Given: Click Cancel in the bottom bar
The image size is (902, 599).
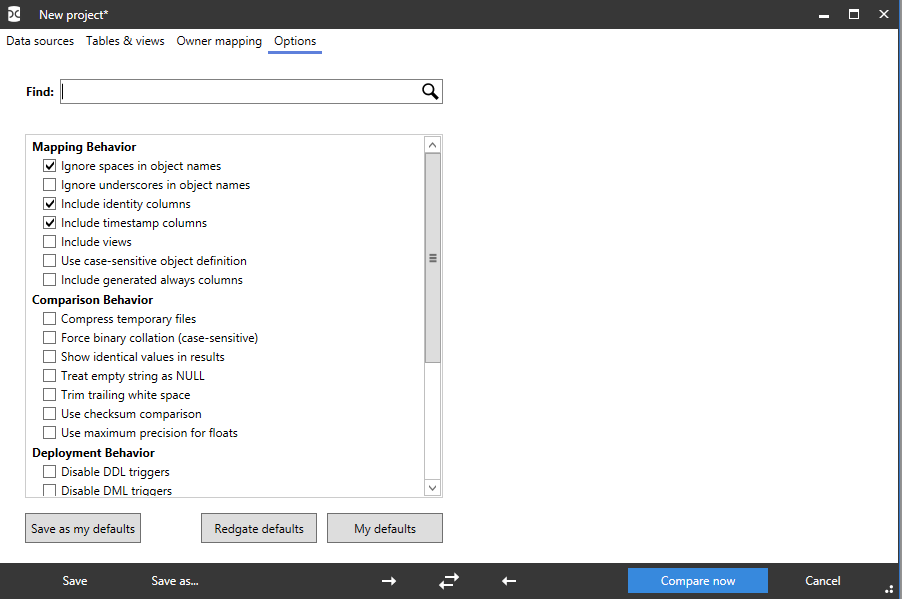Looking at the screenshot, I should (x=823, y=581).
